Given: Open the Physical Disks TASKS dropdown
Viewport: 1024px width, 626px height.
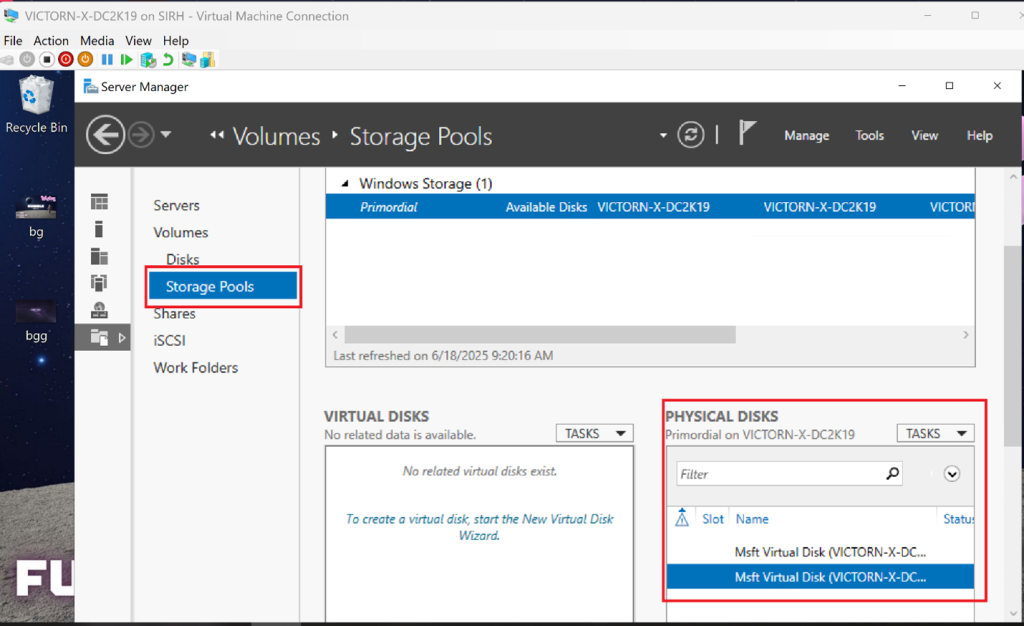Looking at the screenshot, I should click(x=935, y=433).
